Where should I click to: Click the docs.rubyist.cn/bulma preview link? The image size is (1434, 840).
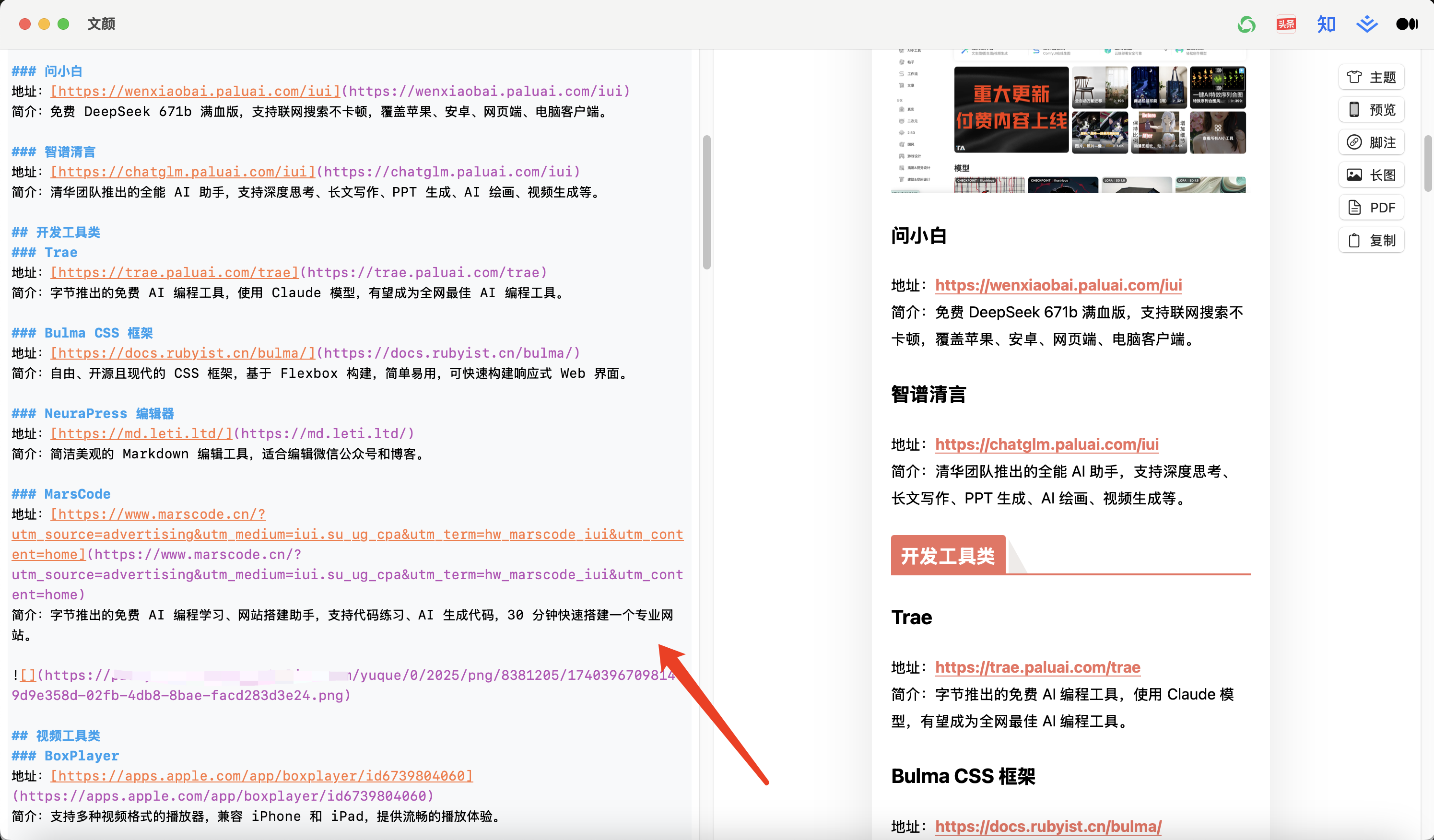coord(1047,827)
